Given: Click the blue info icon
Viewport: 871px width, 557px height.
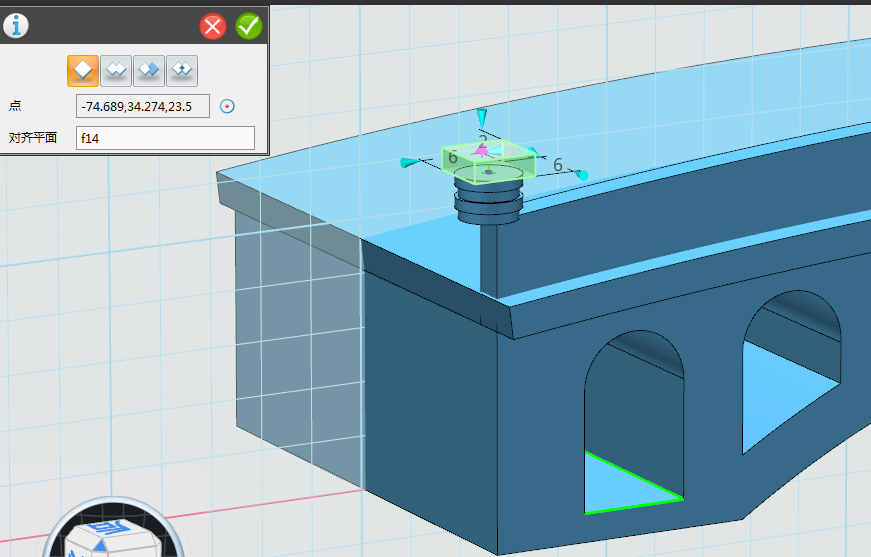Looking at the screenshot, I should click(x=16, y=26).
